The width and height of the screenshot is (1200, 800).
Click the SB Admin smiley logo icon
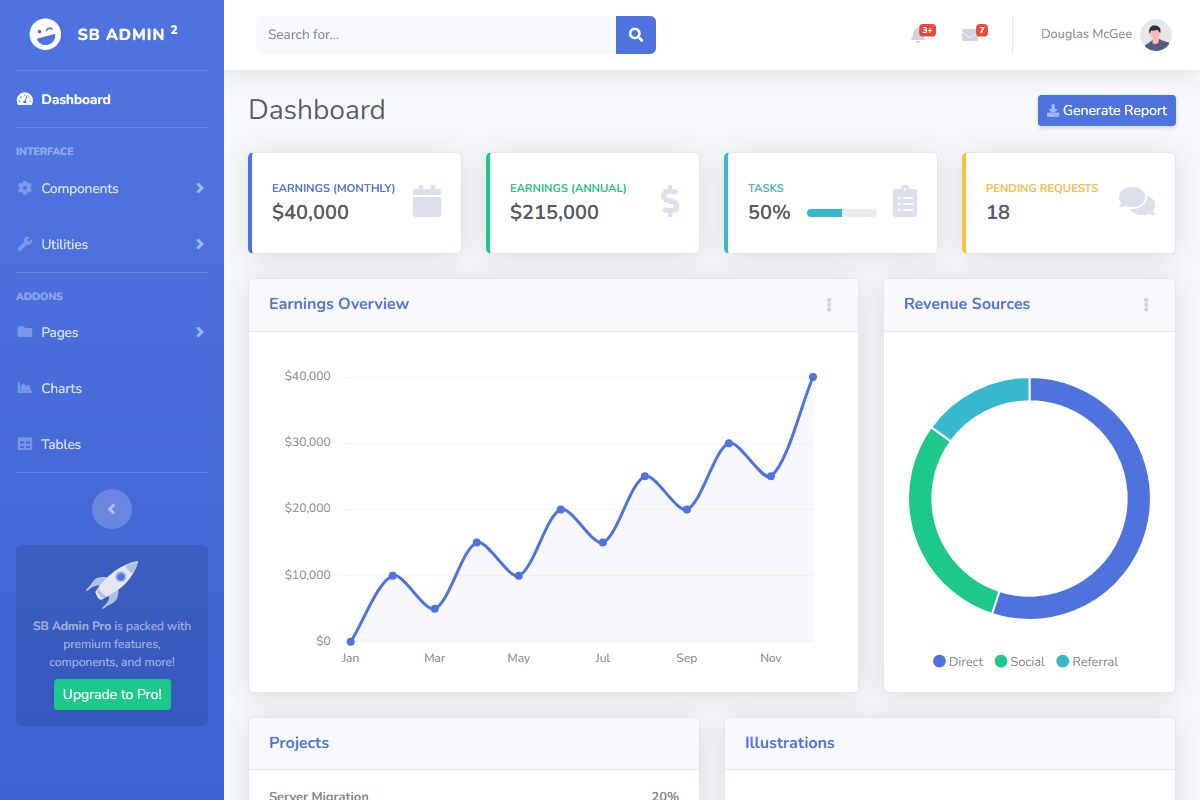click(x=45, y=34)
